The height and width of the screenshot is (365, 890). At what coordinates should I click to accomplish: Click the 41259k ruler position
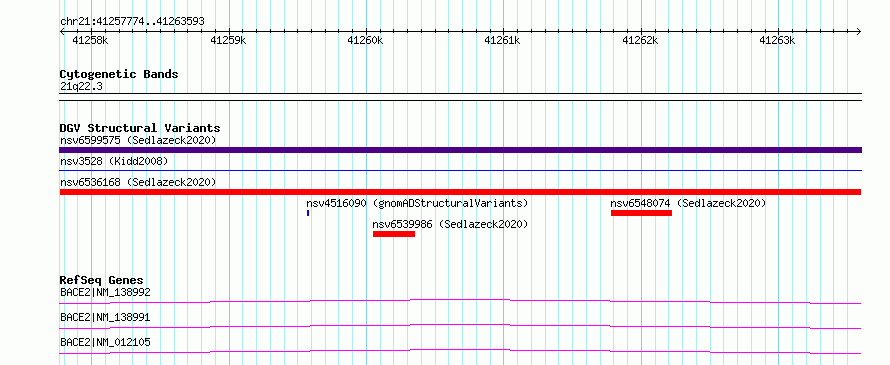click(228, 40)
